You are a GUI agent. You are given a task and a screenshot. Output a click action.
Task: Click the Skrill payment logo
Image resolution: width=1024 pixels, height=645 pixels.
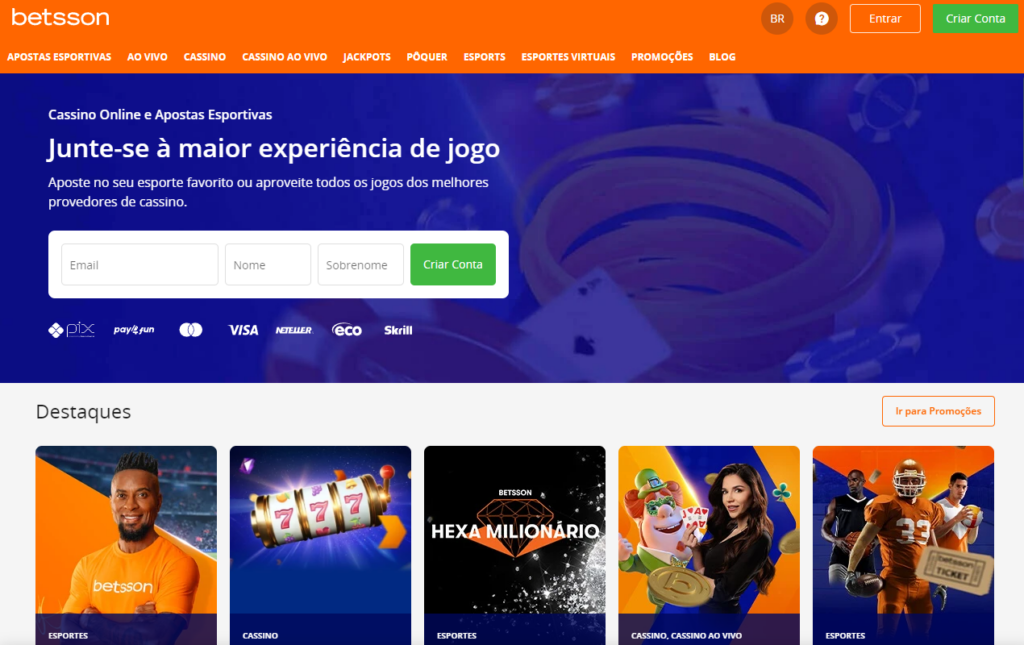point(398,330)
